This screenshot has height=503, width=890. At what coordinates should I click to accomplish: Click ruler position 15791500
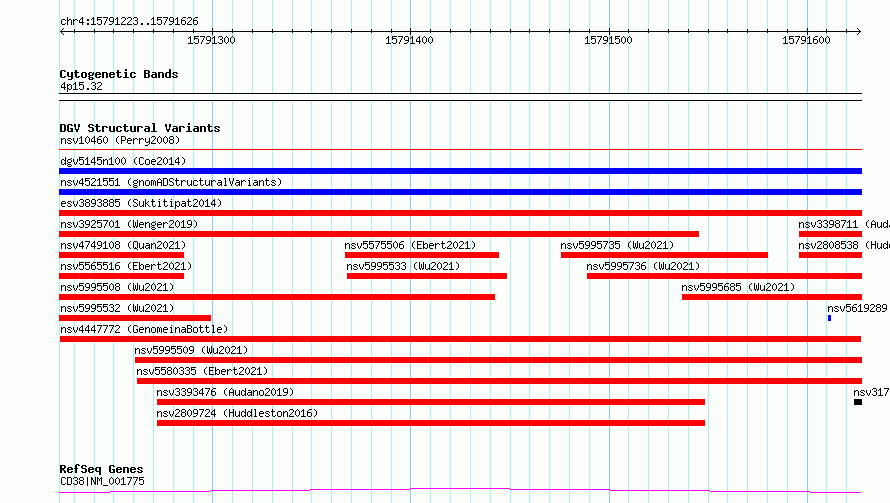point(608,40)
